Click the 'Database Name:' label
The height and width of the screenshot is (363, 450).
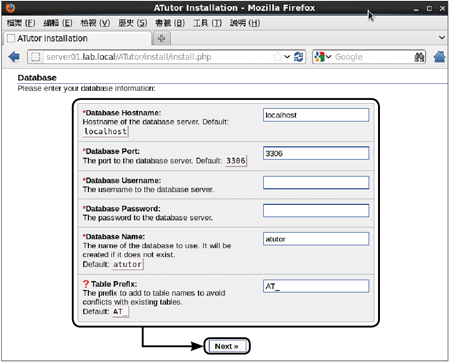(114, 237)
